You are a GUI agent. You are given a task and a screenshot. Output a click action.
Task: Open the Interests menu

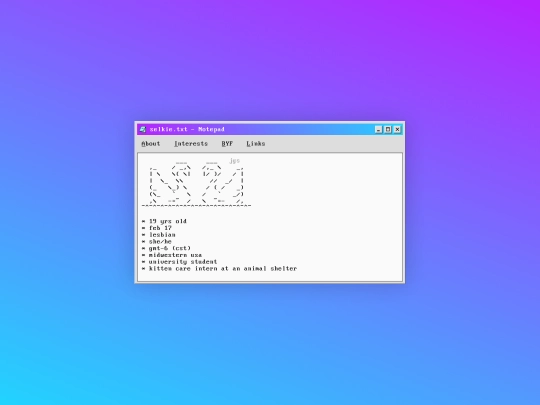(x=191, y=144)
